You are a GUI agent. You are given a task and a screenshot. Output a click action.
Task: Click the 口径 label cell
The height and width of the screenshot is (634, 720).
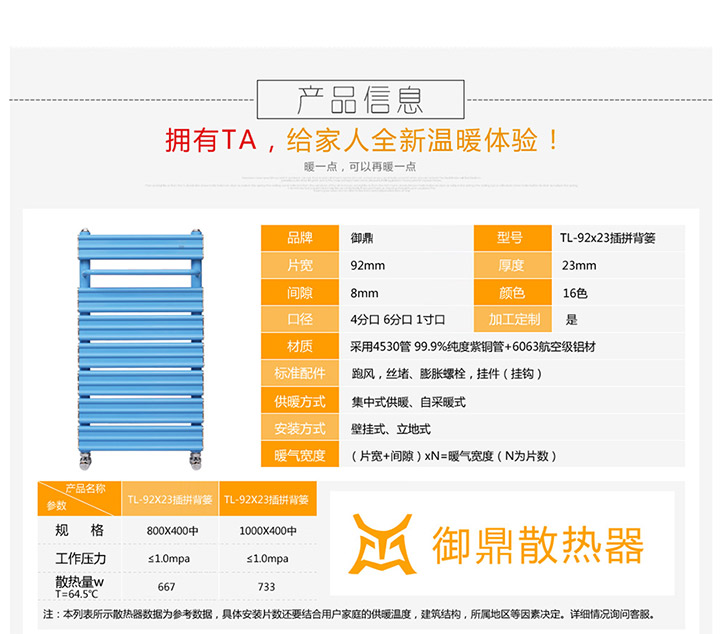(x=300, y=319)
